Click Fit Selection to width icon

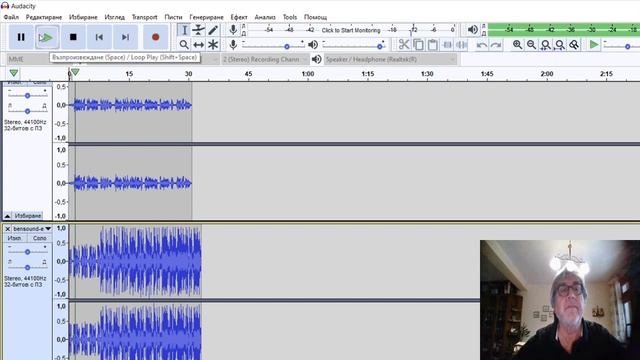point(546,44)
